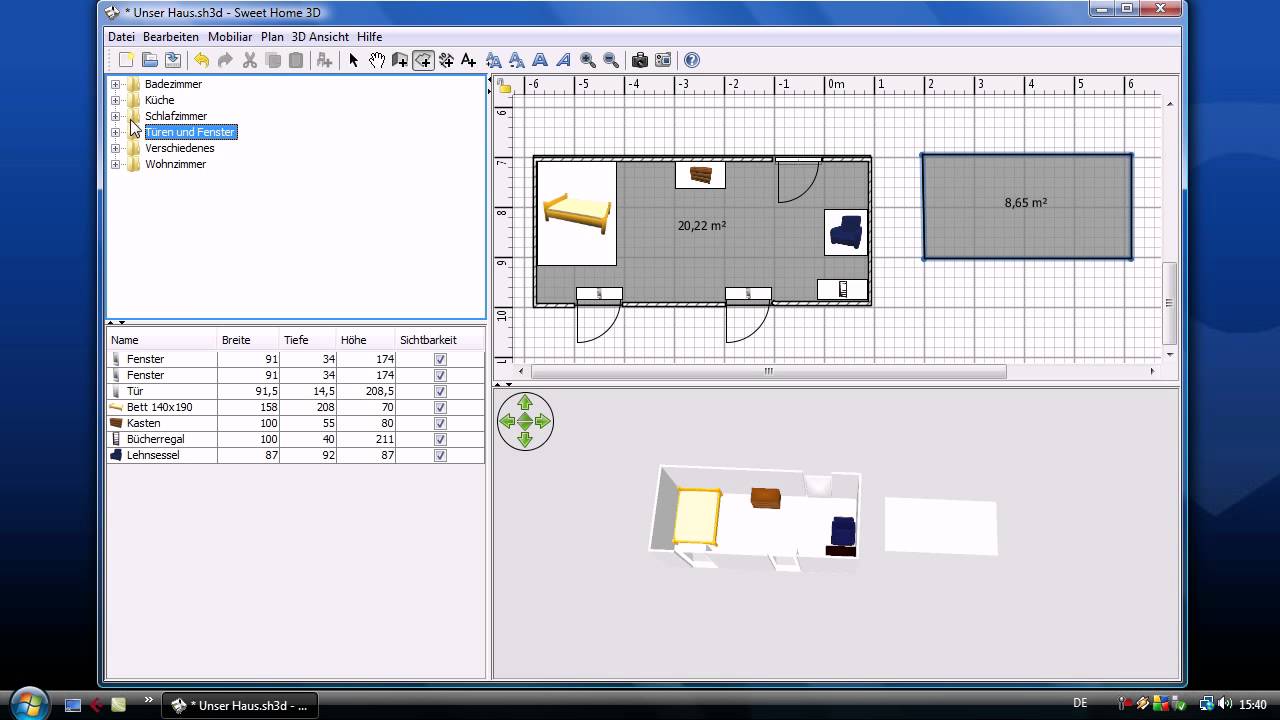Expand the Türen und Fenster folder
The image size is (1280, 720).
115,132
